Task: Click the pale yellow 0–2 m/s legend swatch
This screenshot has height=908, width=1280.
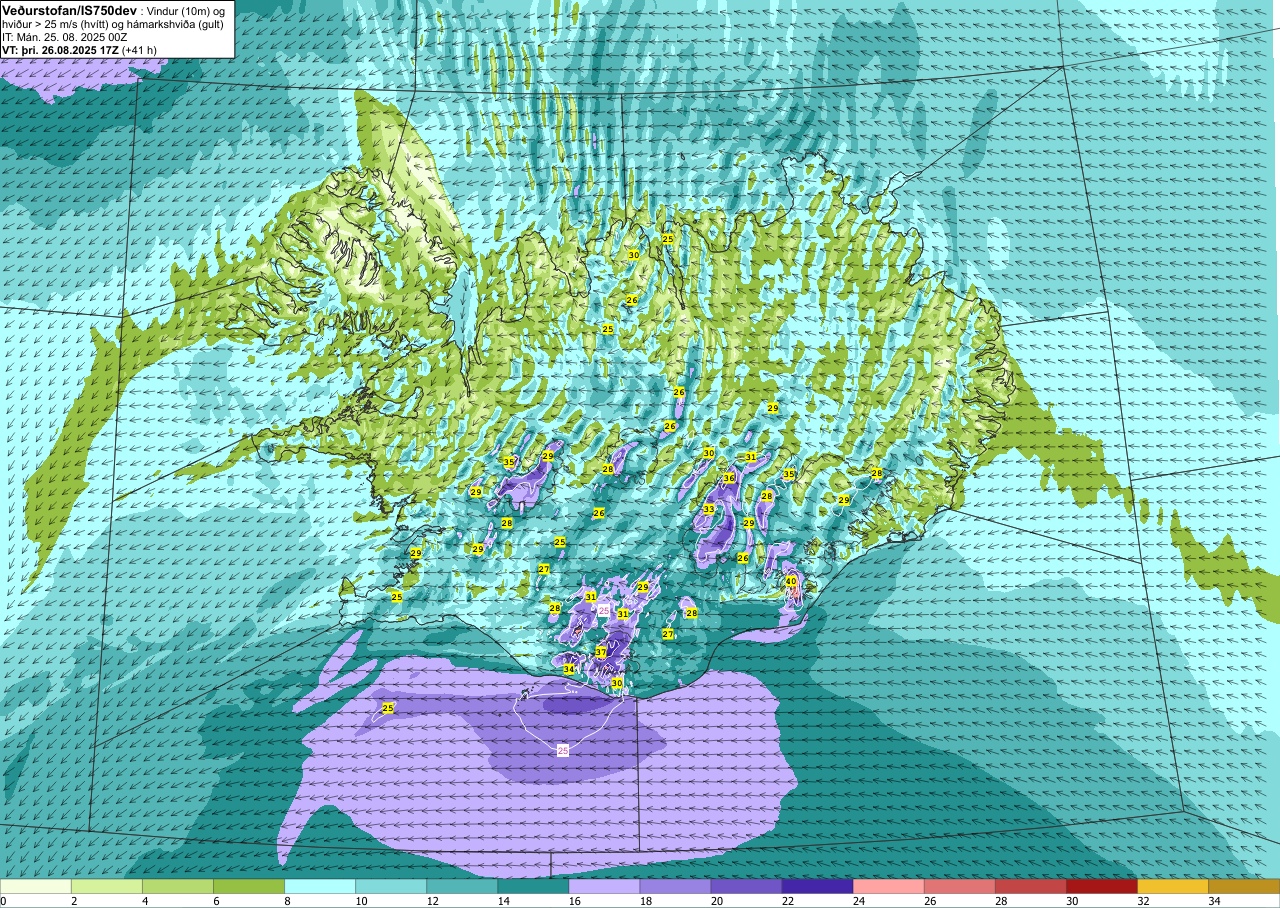Action: tap(36, 886)
